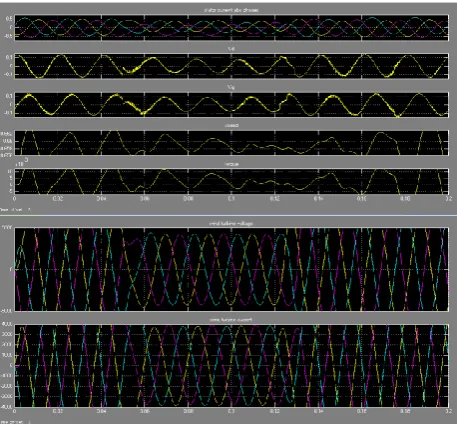The image size is (457, 424).
Task: Select the Vq waveform plot area
Action: coord(231,105)
